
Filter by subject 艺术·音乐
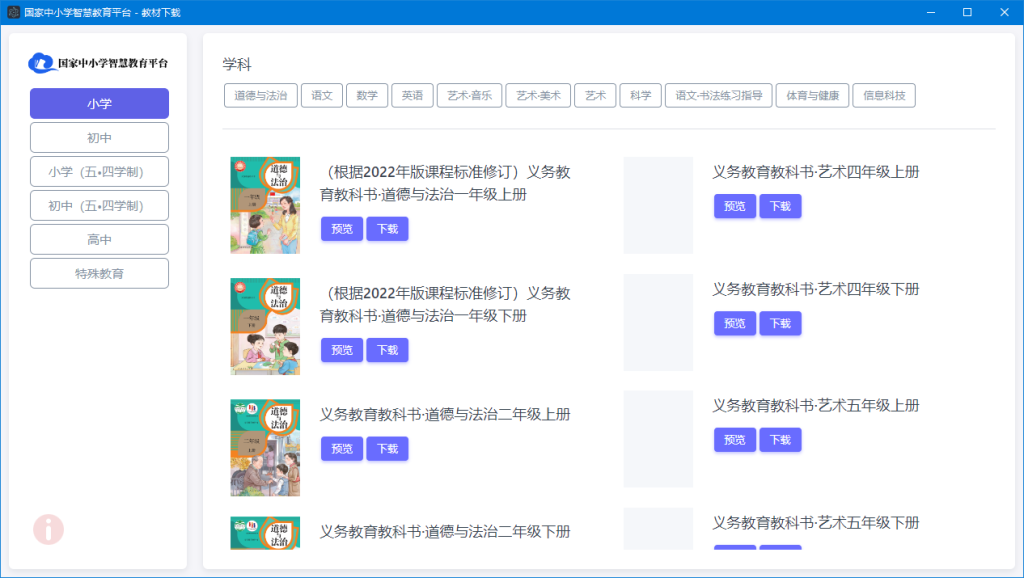(470, 95)
